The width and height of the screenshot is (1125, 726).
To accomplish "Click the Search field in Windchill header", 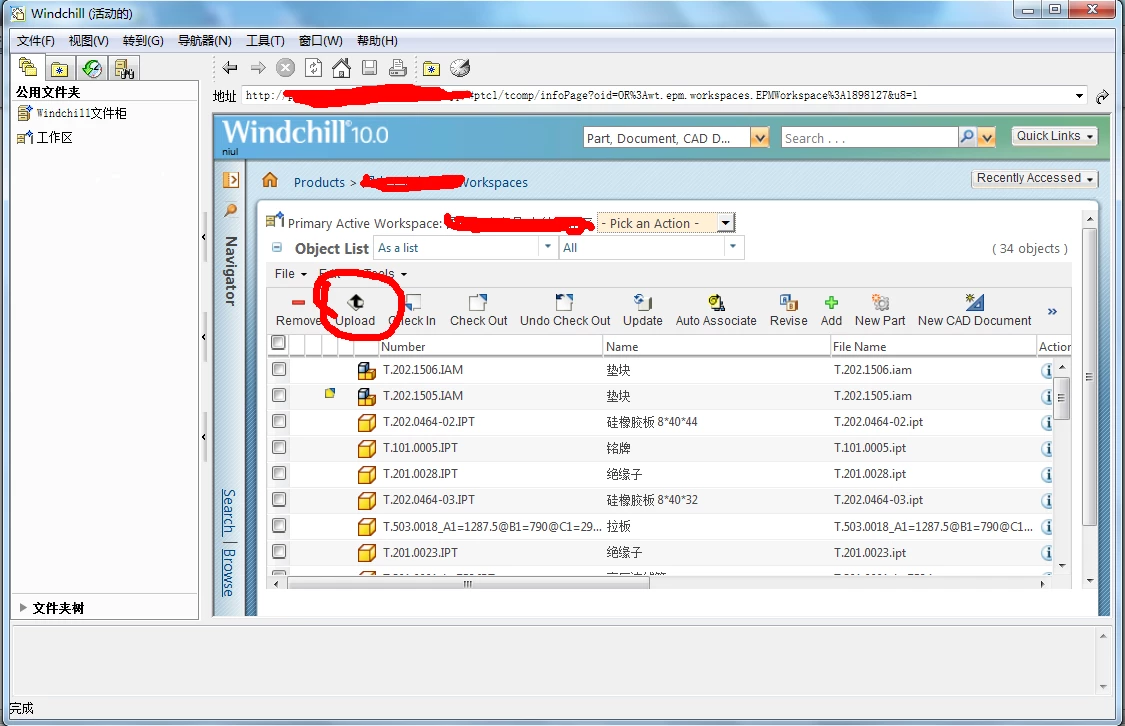I will [870, 138].
